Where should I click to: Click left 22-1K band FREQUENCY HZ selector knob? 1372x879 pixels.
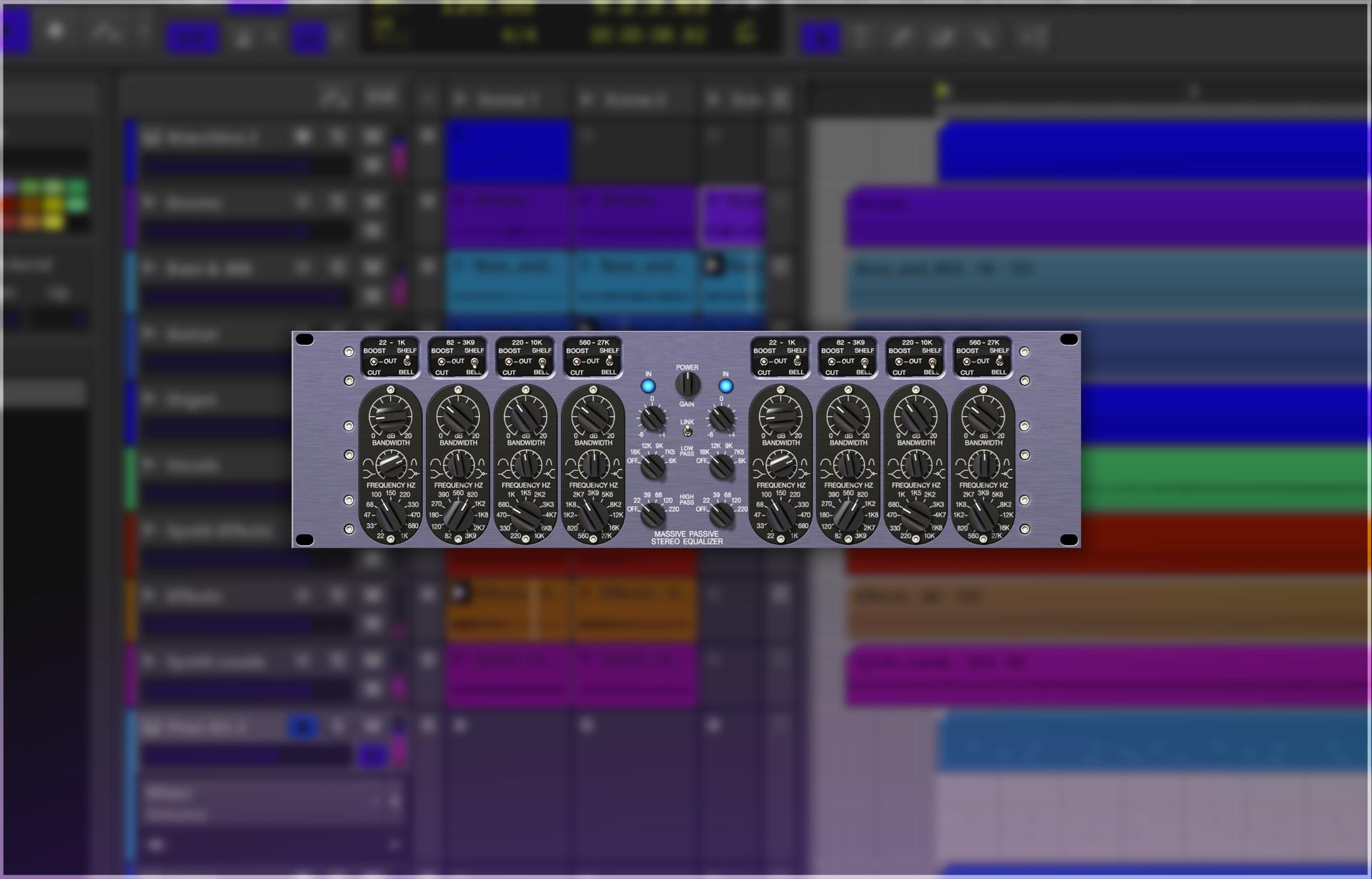coord(390,515)
